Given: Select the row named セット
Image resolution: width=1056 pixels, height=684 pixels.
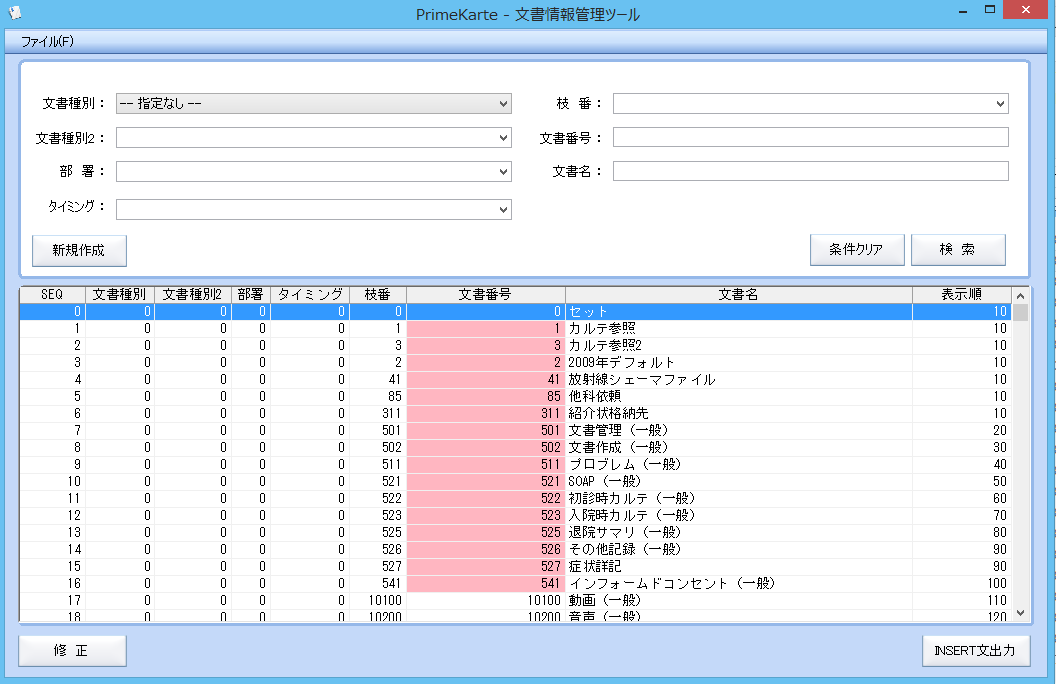Looking at the screenshot, I should click(515, 312).
